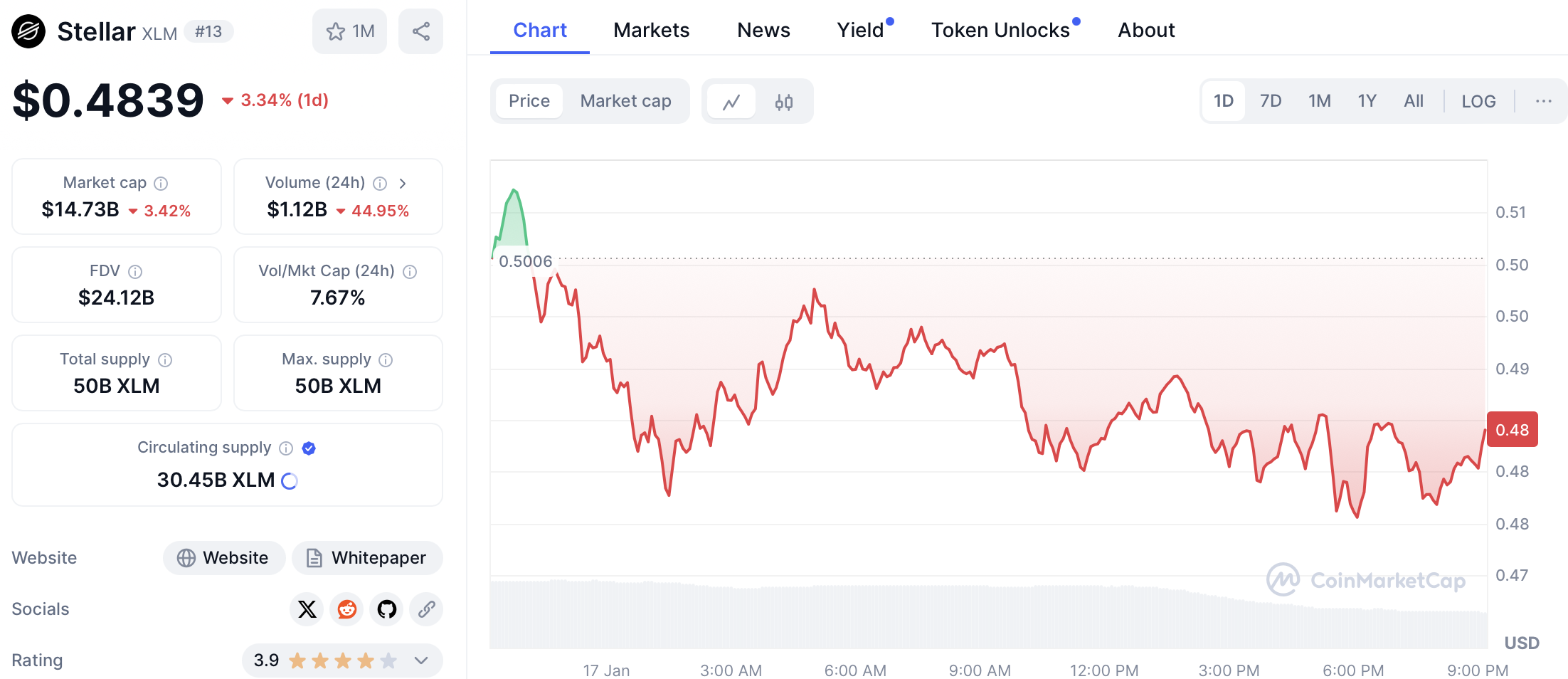Open the Reddit social link

coord(347,609)
